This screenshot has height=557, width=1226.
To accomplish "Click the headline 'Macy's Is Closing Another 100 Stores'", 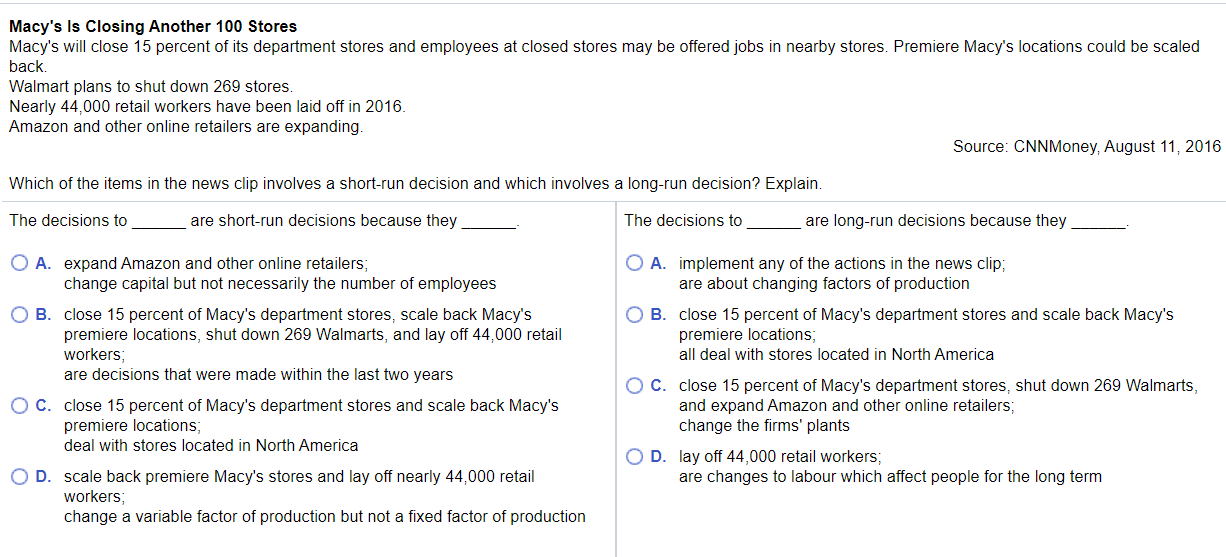I will [153, 26].
